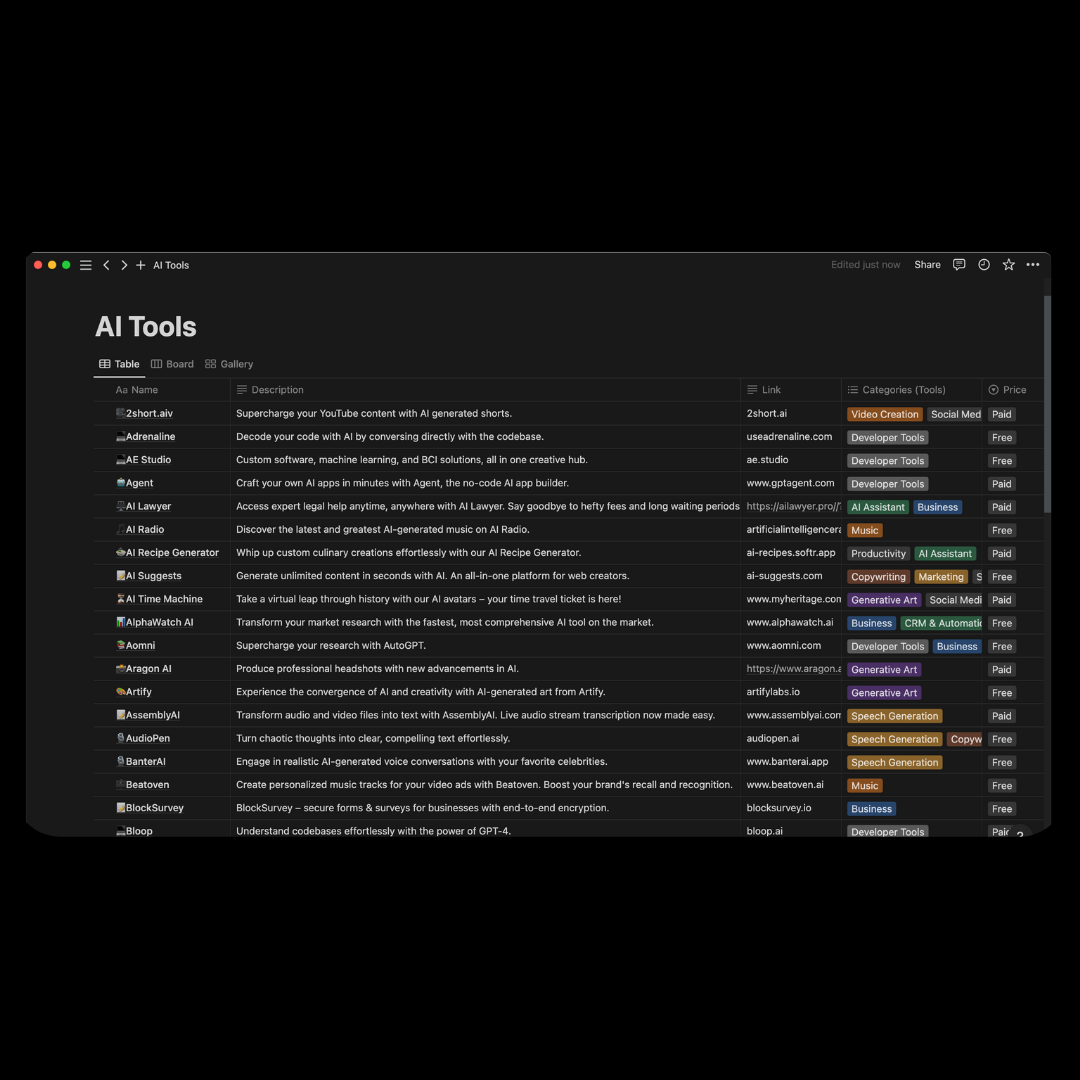Click the AlphaWatch AI chart icon
The image size is (1080, 1080).
pos(121,622)
